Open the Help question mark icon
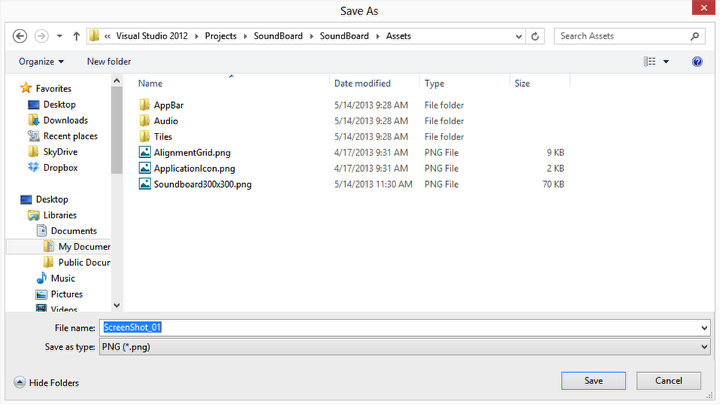This screenshot has width=720, height=405. (697, 62)
